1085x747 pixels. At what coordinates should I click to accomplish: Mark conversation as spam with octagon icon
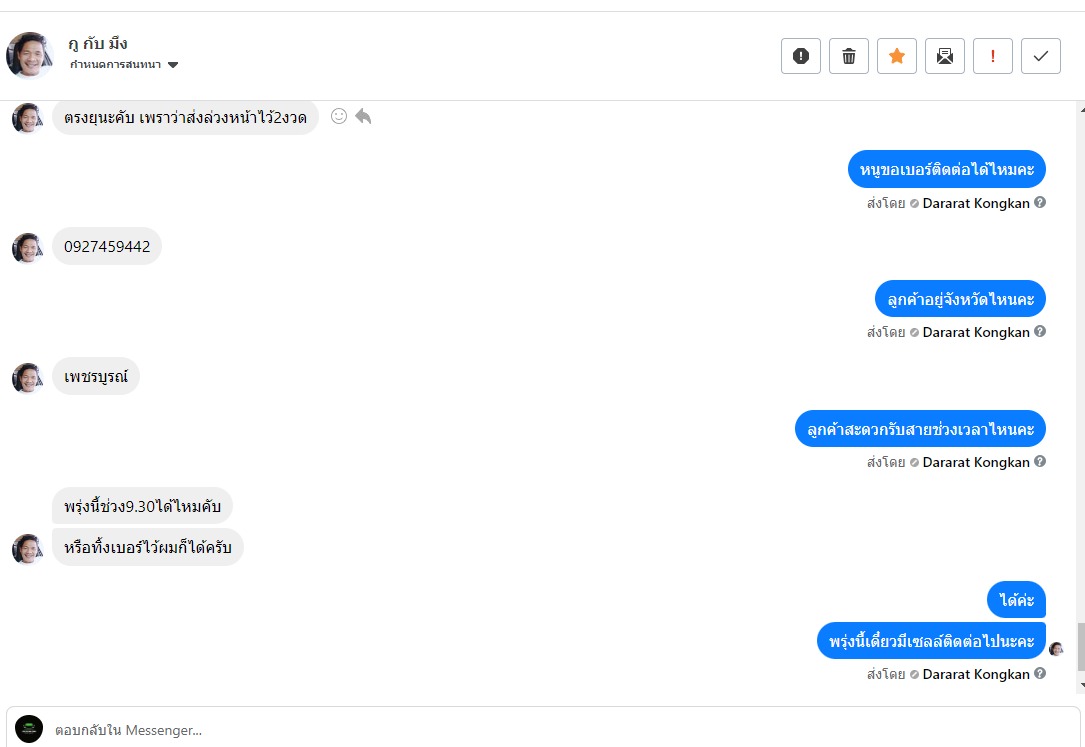[800, 56]
